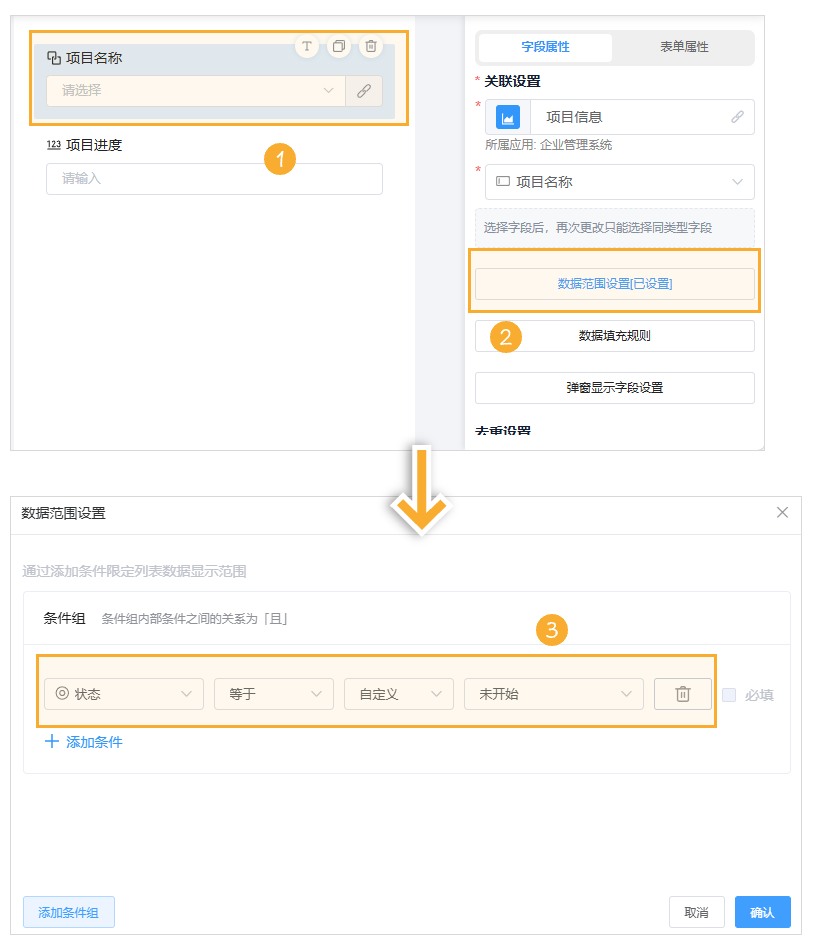
Task: Open the 状态 field dropdown
Action: click(x=123, y=694)
